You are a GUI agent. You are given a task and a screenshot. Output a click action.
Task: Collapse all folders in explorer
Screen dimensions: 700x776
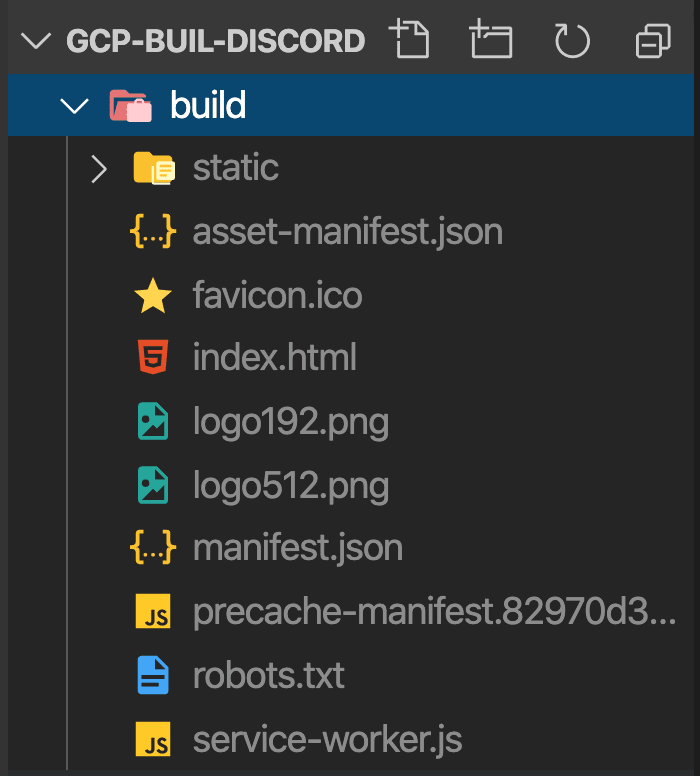[x=653, y=41]
